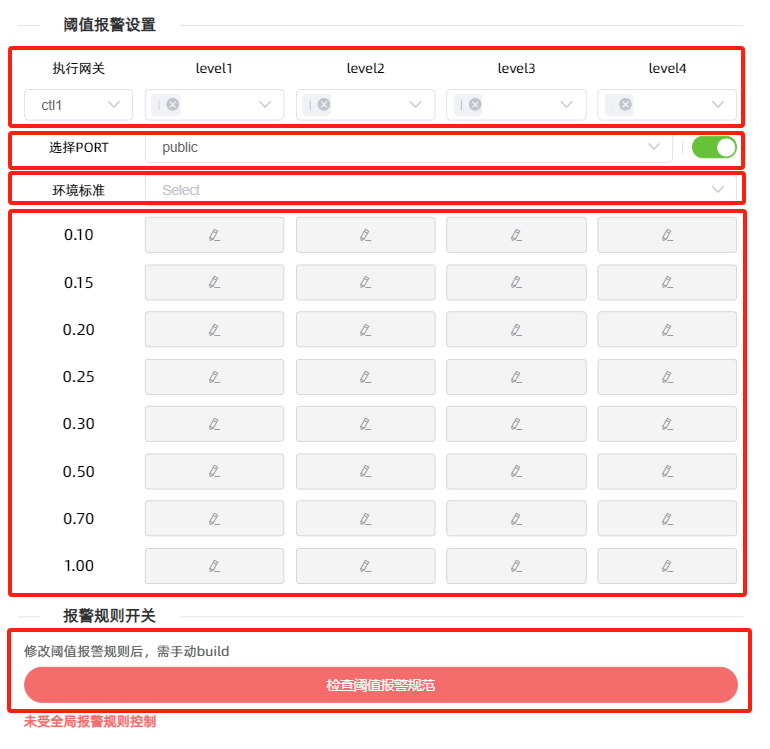Edit the 0.25 row level3 threshold

pyautogui.click(x=516, y=377)
